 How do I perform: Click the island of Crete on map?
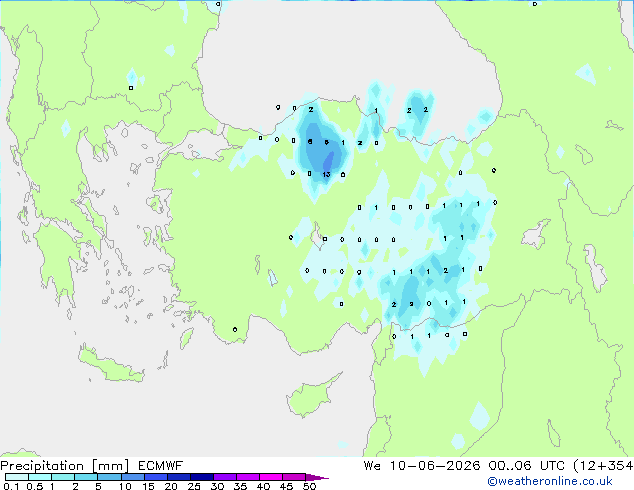point(110,365)
